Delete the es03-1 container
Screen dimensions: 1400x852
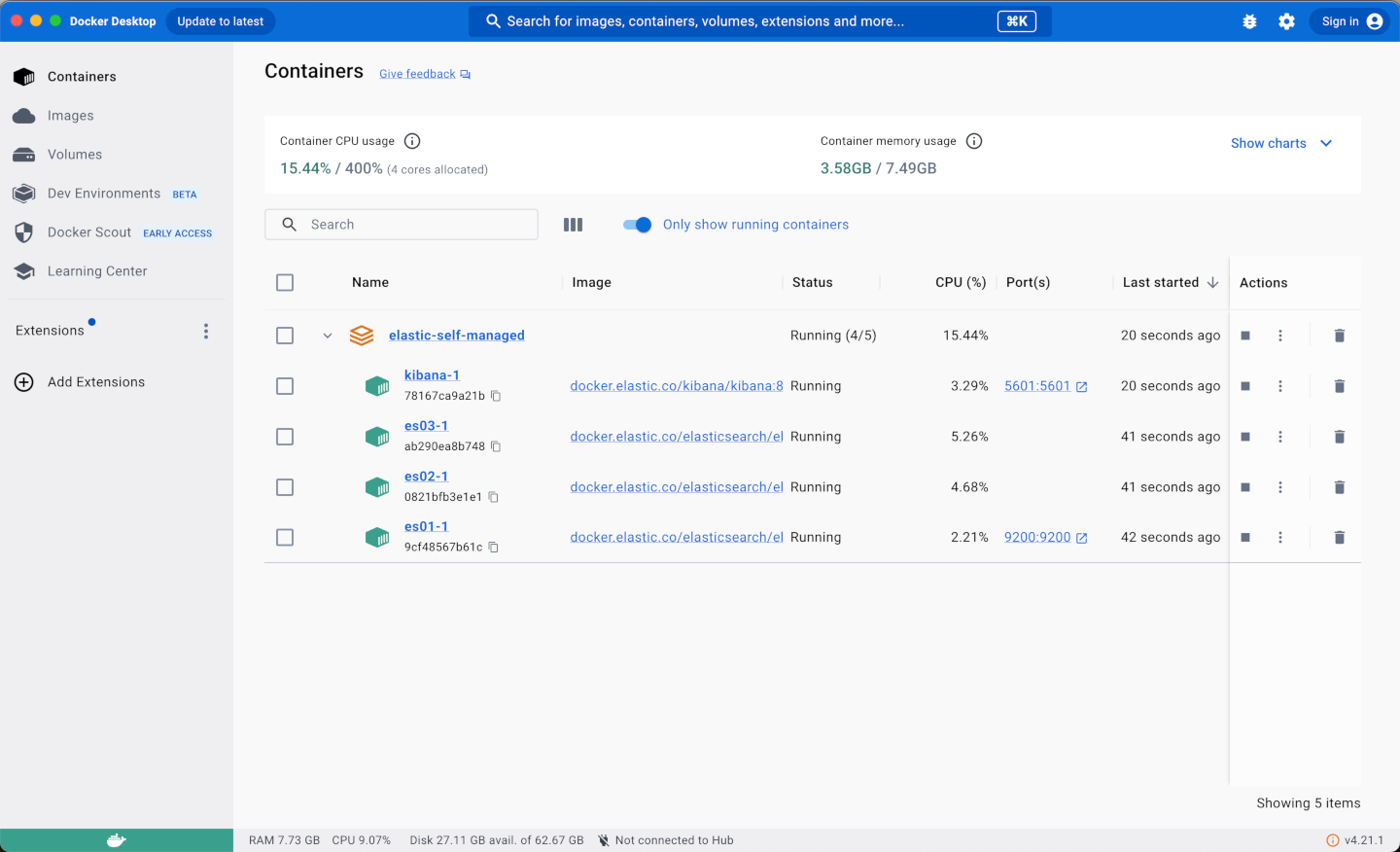[x=1339, y=437]
